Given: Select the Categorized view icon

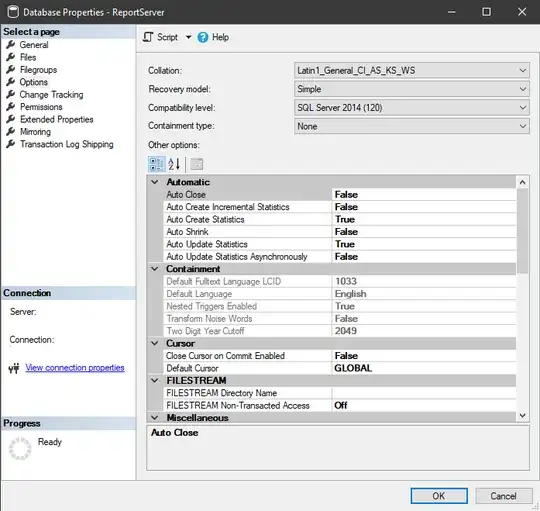Looking at the screenshot, I should pyautogui.click(x=157, y=164).
